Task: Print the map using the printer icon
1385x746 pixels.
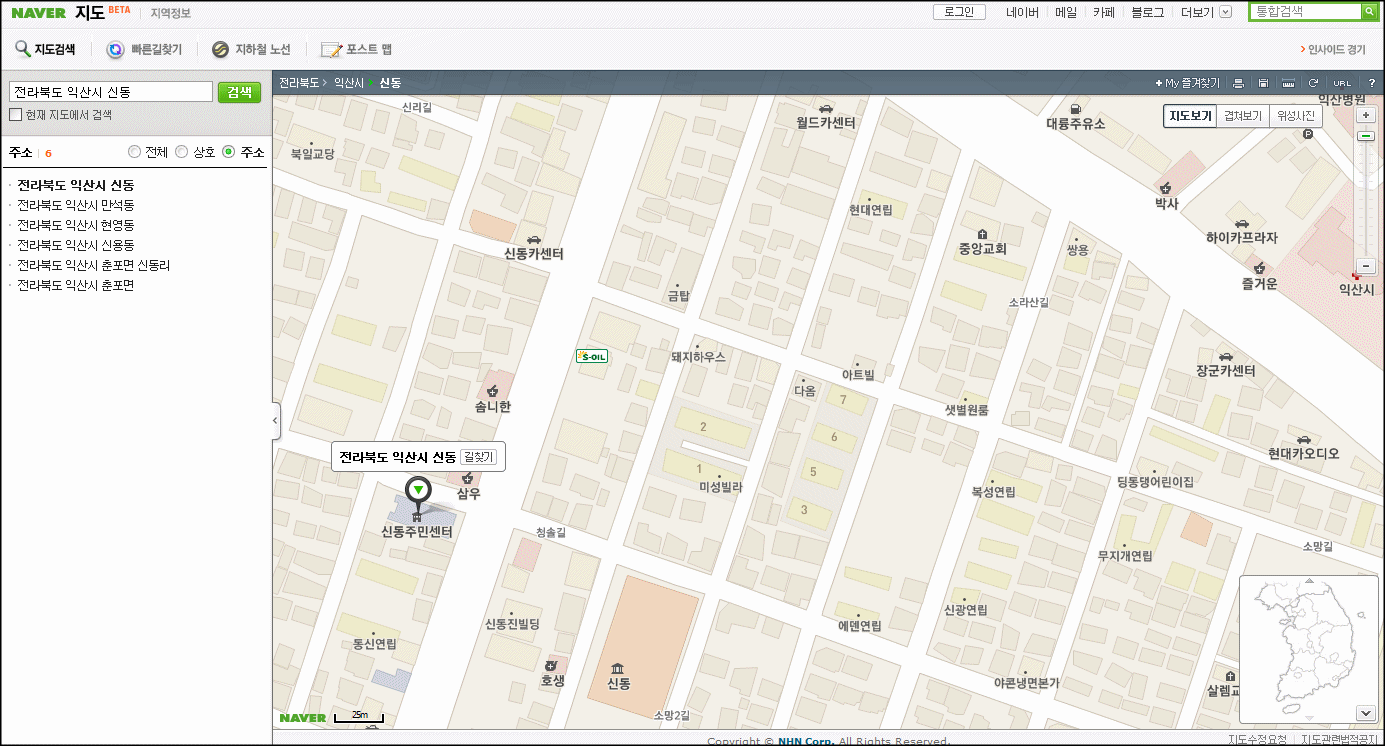Action: coord(1238,83)
